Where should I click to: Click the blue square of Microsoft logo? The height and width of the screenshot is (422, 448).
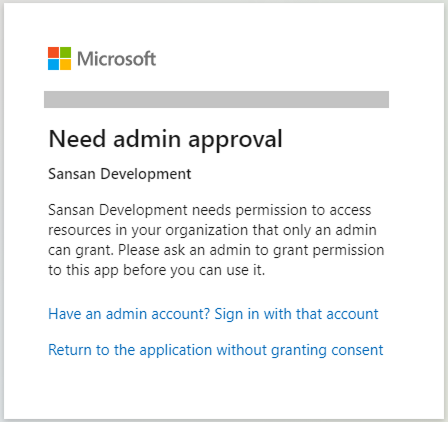tap(53, 65)
